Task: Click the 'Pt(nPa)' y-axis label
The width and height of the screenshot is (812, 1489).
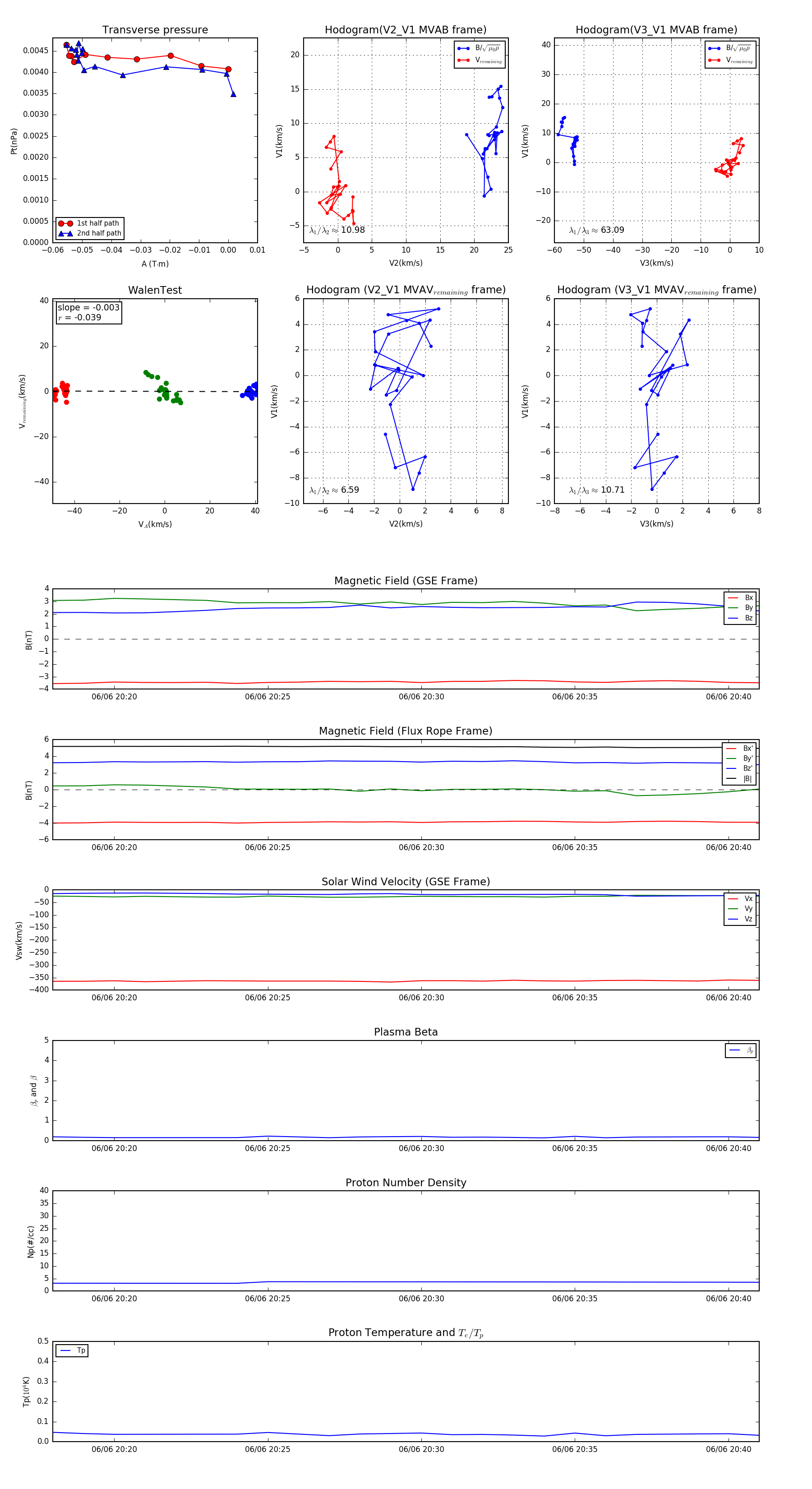Action: [14, 141]
